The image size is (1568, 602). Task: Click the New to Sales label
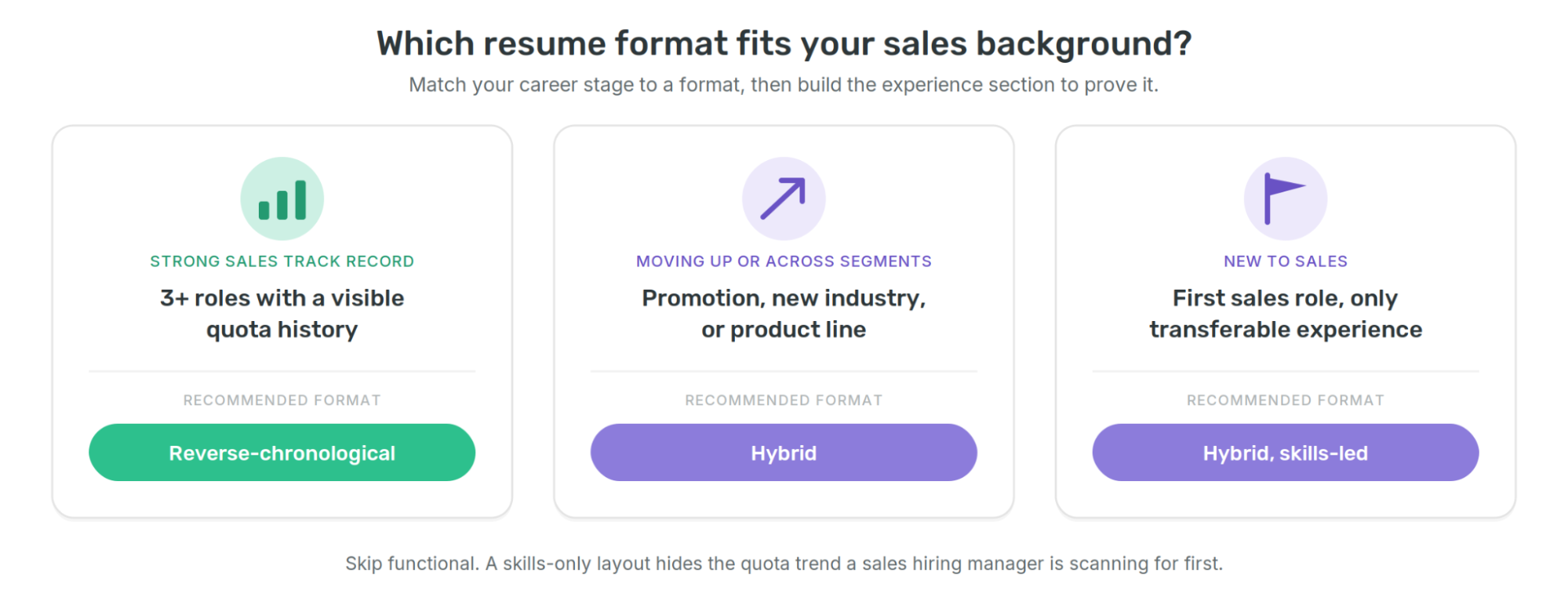[x=1285, y=261]
